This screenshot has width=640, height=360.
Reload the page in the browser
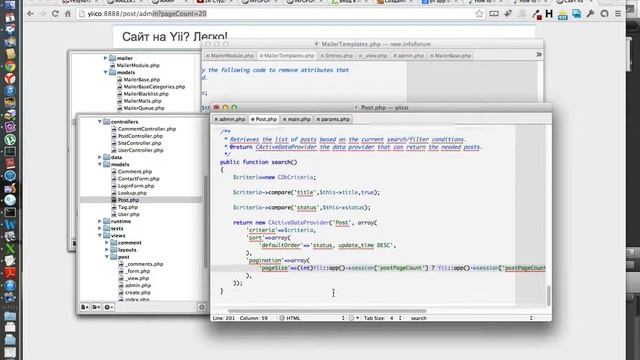click(x=55, y=14)
